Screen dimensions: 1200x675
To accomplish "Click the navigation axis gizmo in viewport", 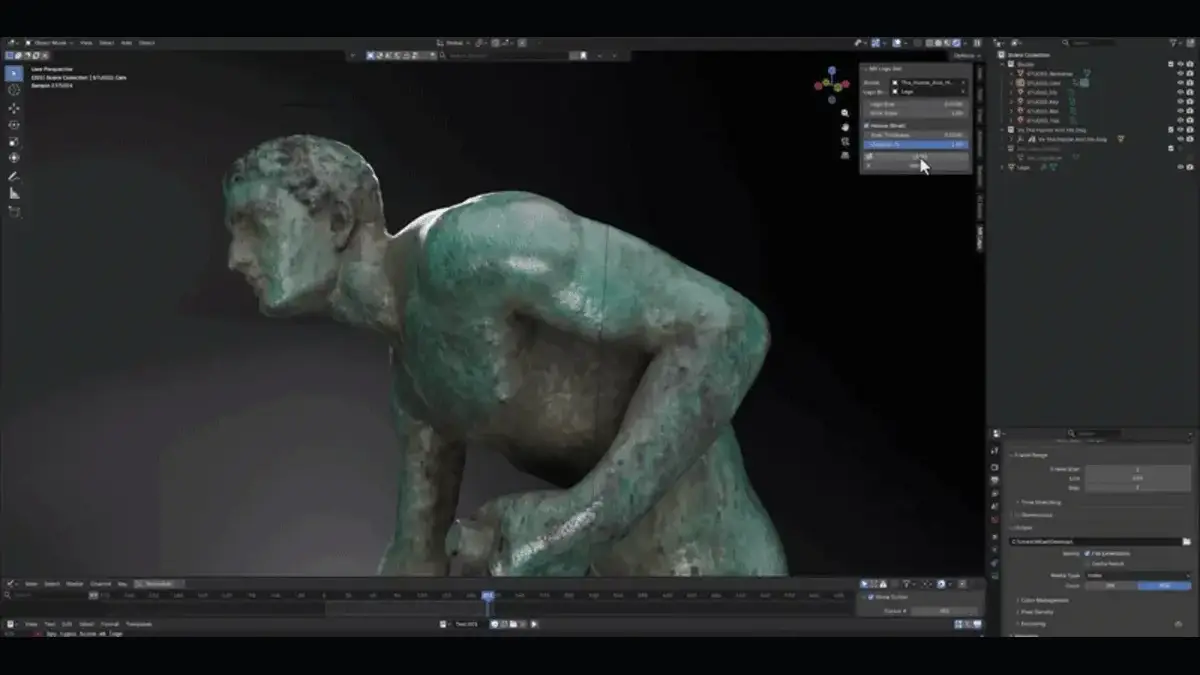I will [832, 84].
